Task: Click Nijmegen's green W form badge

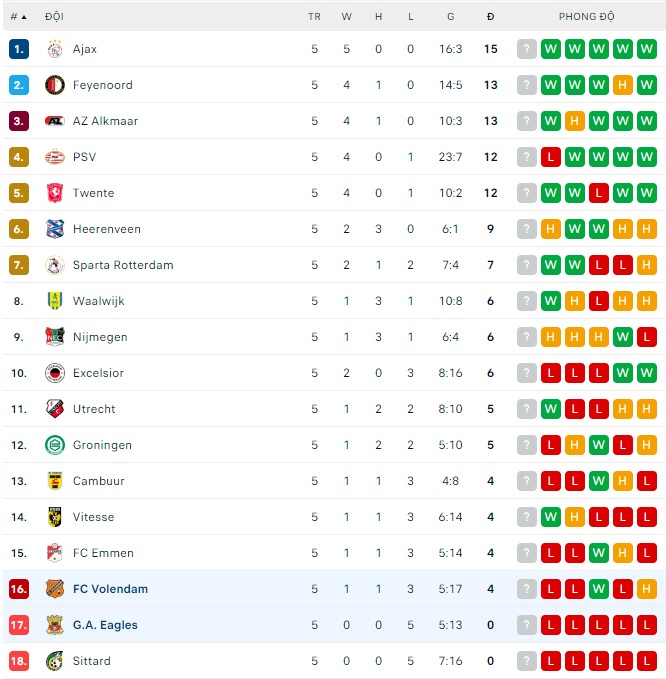Action: point(623,337)
